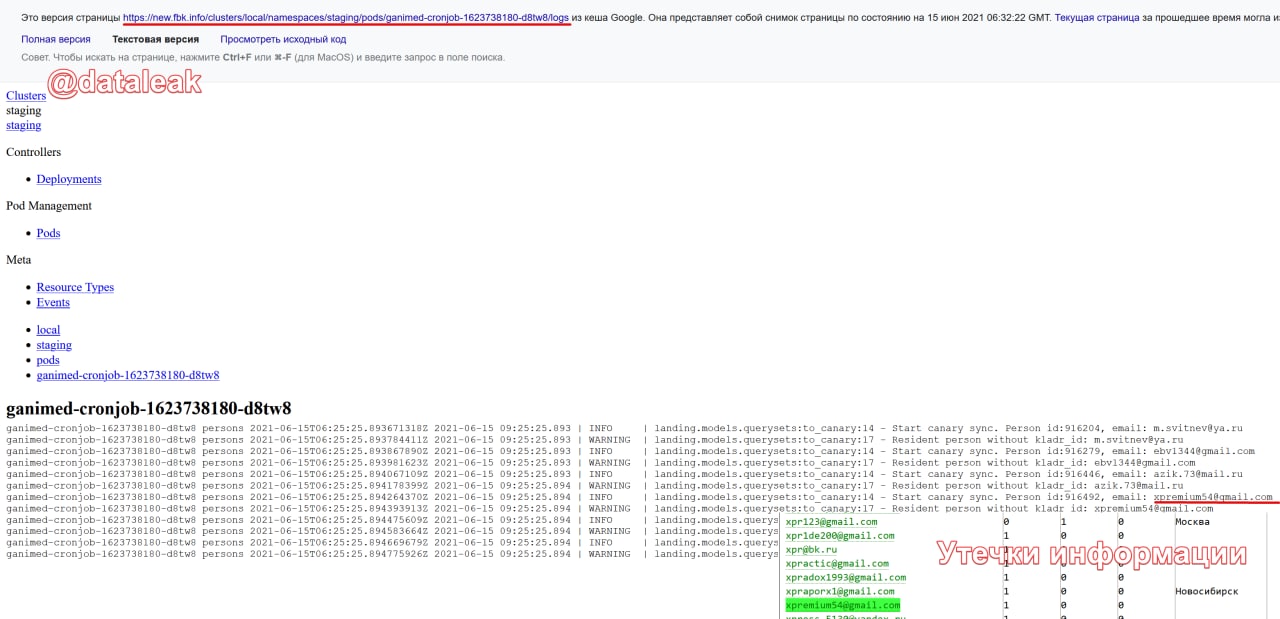Click the 'Pod Management' section heading
1280x619 pixels.
point(49,206)
